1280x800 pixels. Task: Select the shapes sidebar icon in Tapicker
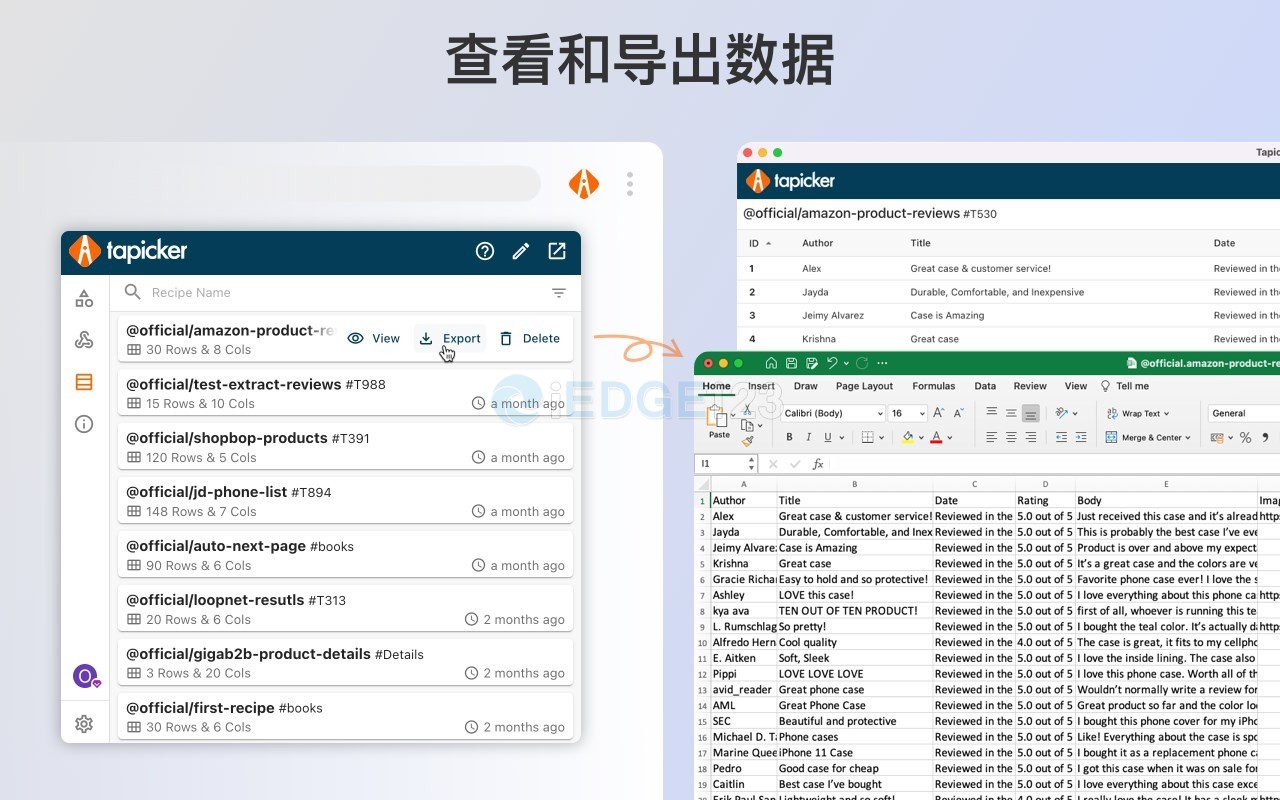(x=84, y=298)
